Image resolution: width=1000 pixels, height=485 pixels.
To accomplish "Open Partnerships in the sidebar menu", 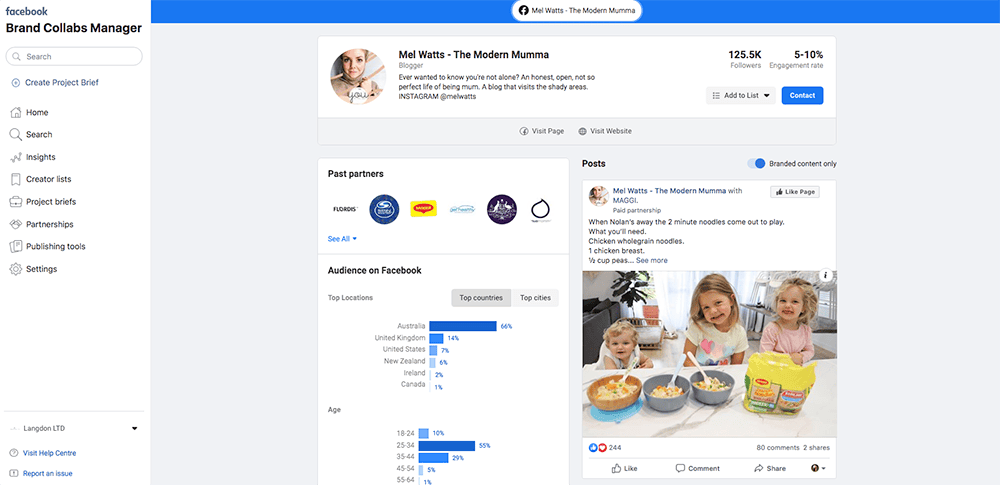I will (x=50, y=224).
